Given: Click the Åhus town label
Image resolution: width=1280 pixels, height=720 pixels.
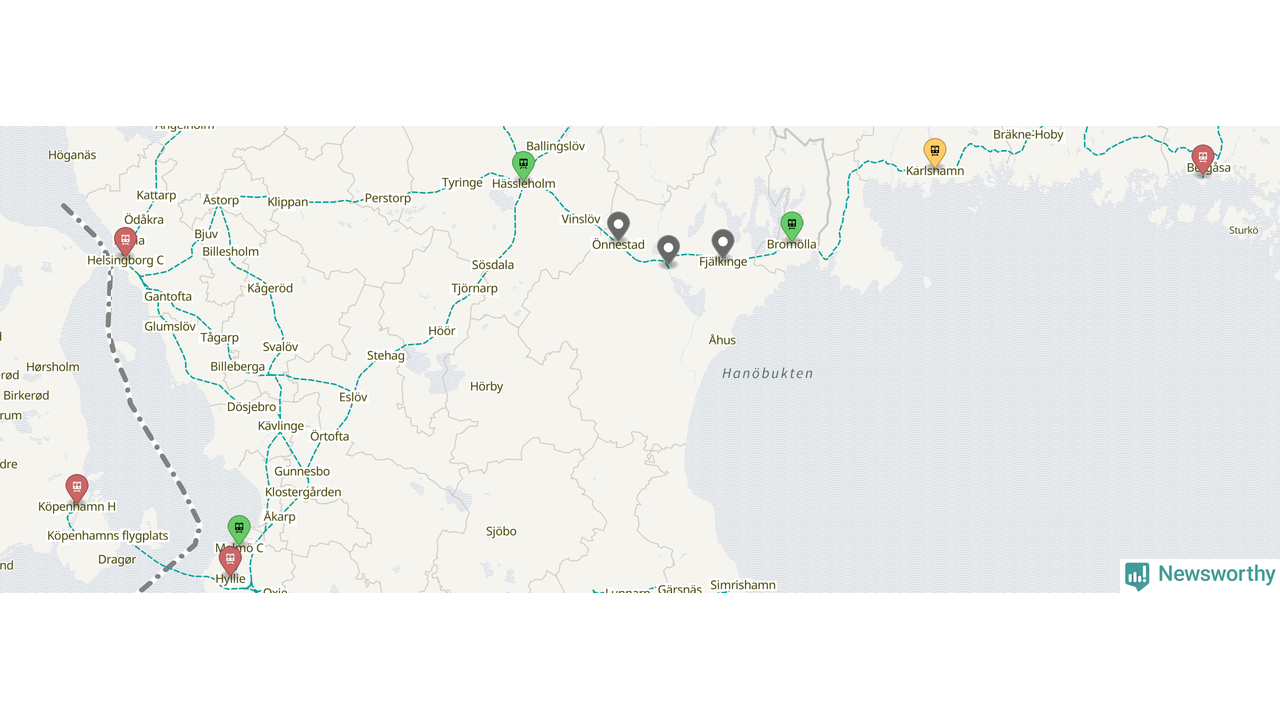Looking at the screenshot, I should point(722,340).
